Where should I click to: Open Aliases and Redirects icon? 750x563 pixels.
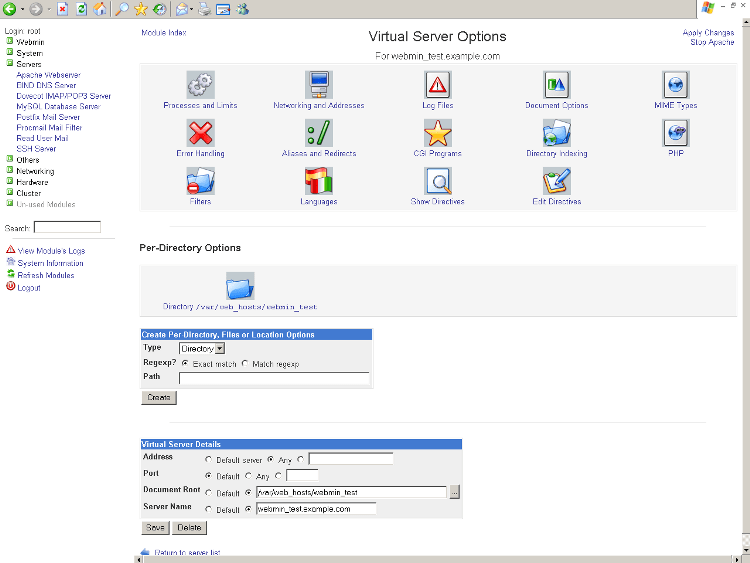pyautogui.click(x=319, y=133)
